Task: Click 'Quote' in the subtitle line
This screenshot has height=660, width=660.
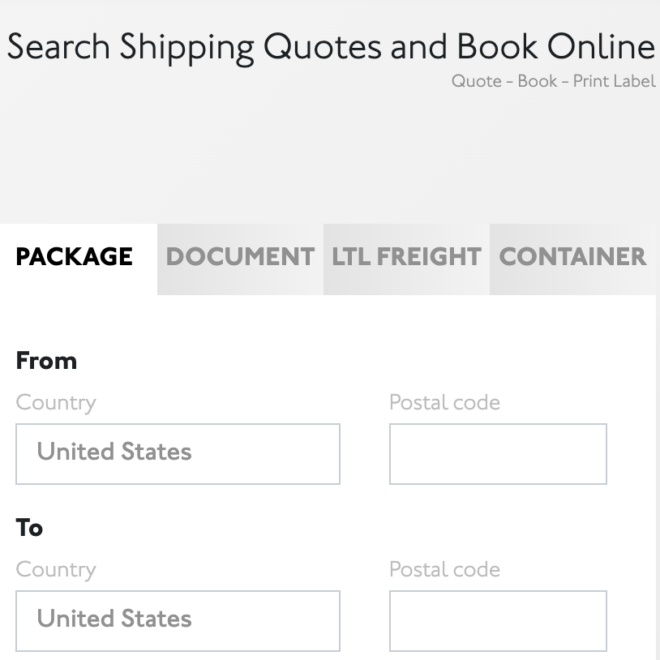Action: pyautogui.click(x=476, y=82)
